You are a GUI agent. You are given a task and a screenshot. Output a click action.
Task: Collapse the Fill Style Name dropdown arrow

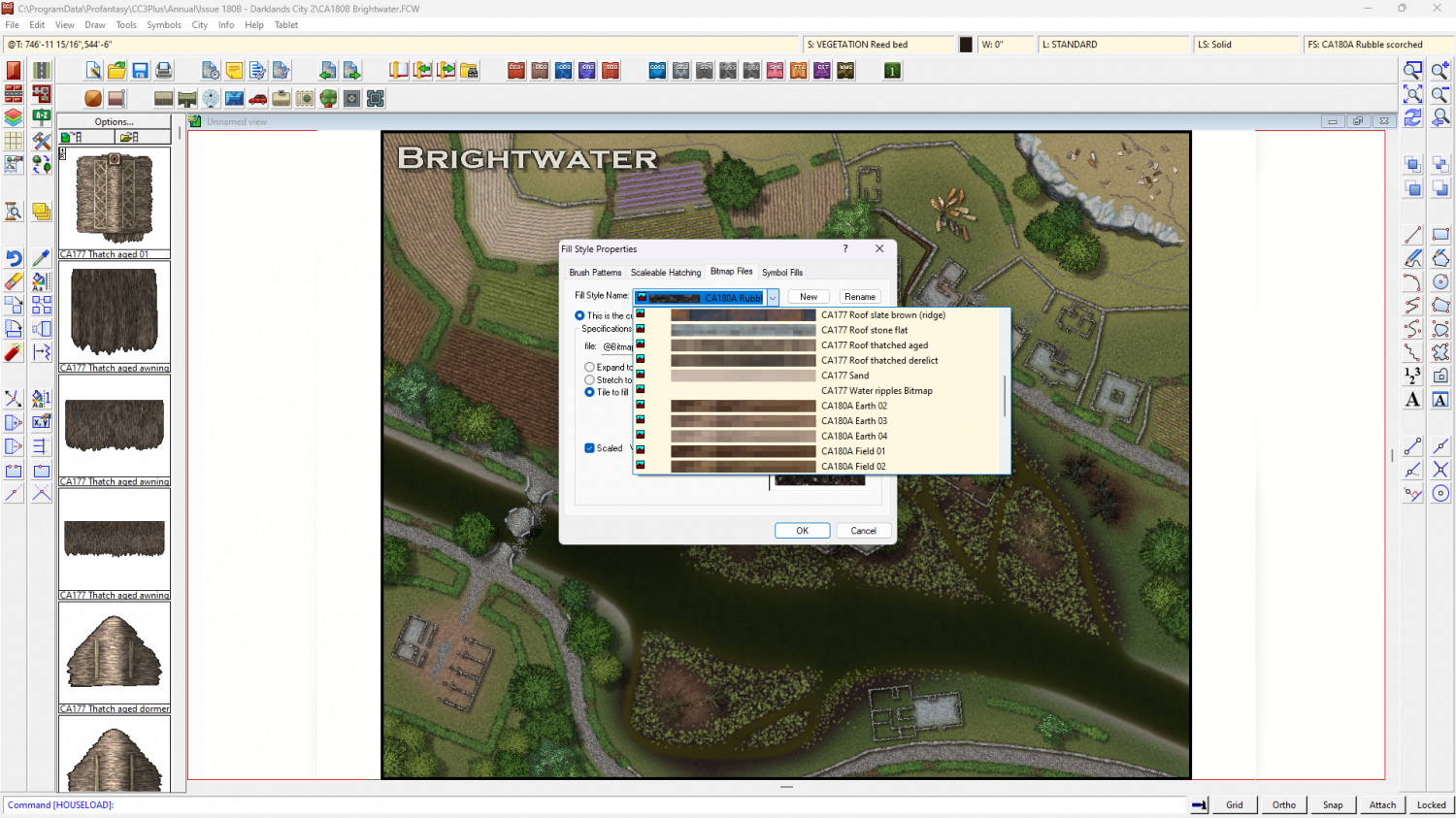coord(773,298)
